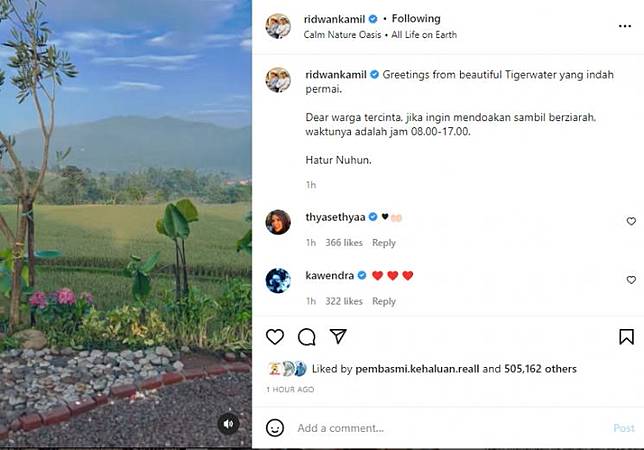Open emoji picker in comment box

275,428
